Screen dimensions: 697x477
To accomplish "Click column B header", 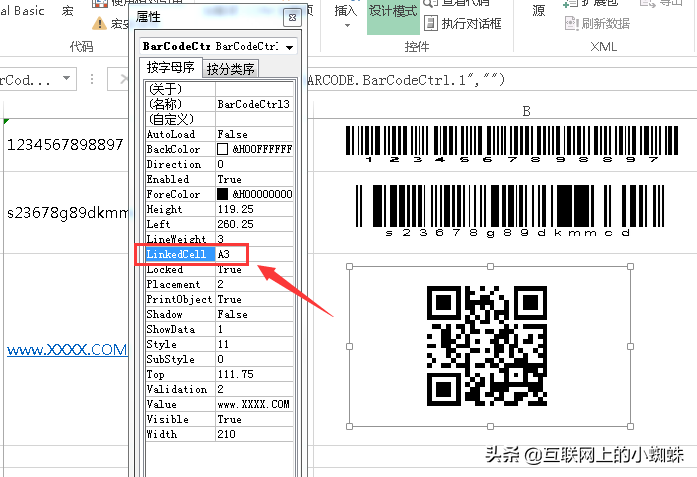I will point(526,111).
